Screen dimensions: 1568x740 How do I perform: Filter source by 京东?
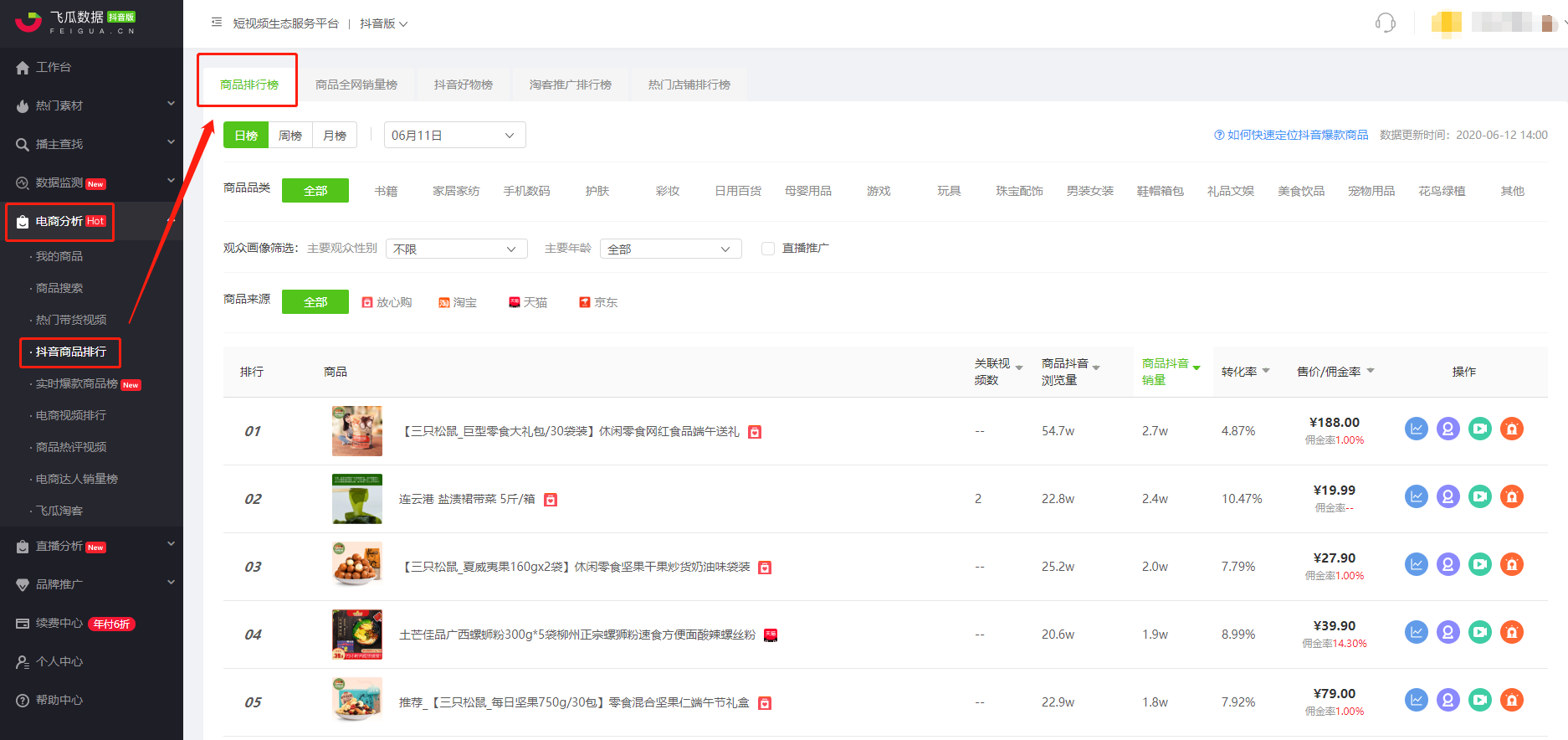point(598,302)
